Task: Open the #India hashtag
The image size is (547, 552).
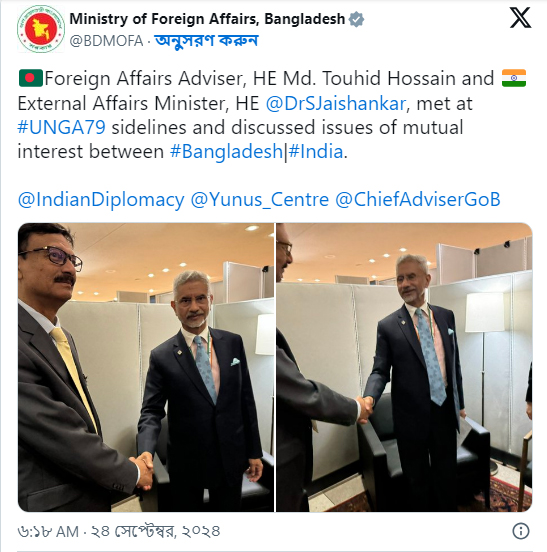Action: pos(316,152)
